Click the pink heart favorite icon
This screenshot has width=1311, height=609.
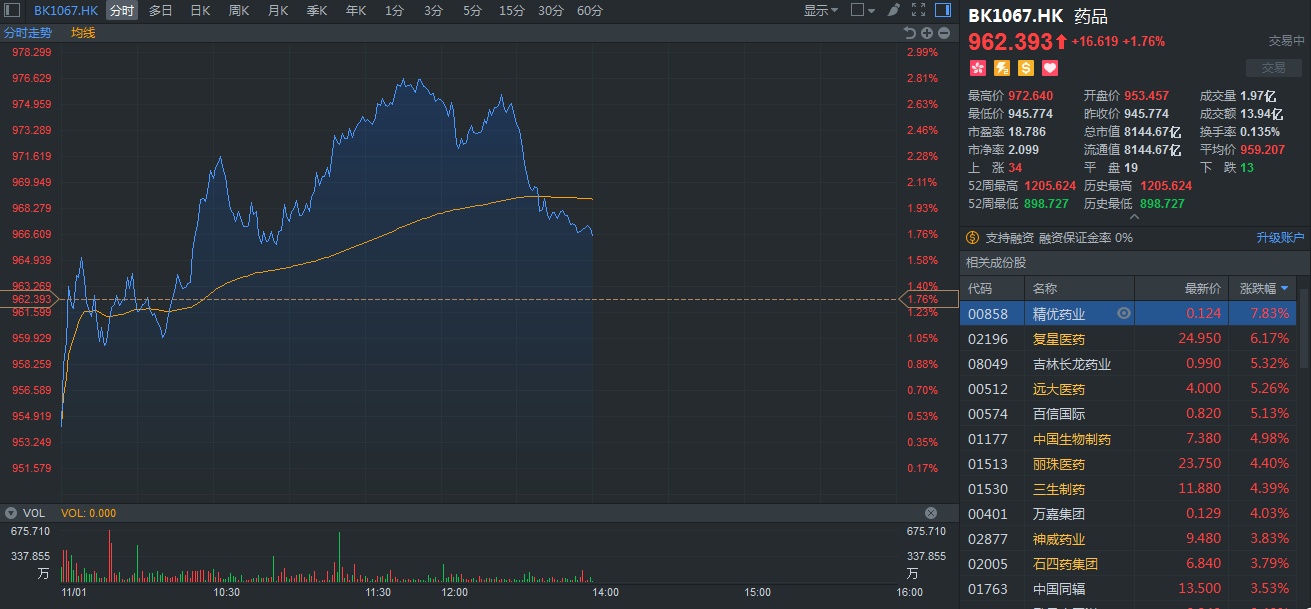[1050, 68]
